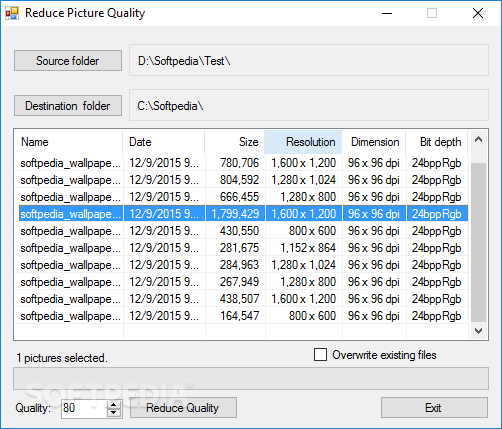This screenshot has width=502, height=429.
Task: Click the Reduce Quality button
Action: 183,407
